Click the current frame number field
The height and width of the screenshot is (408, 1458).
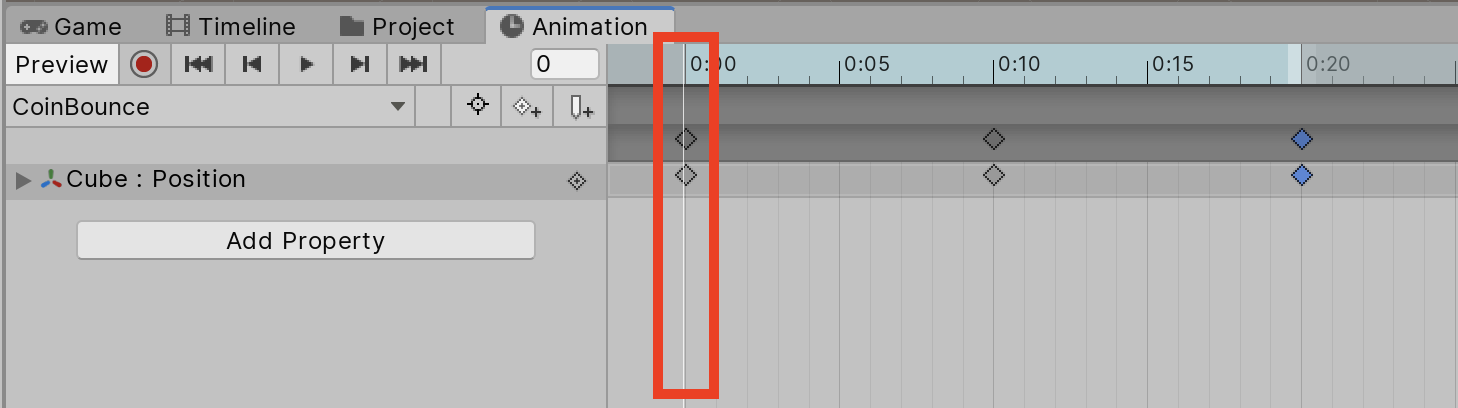click(564, 65)
